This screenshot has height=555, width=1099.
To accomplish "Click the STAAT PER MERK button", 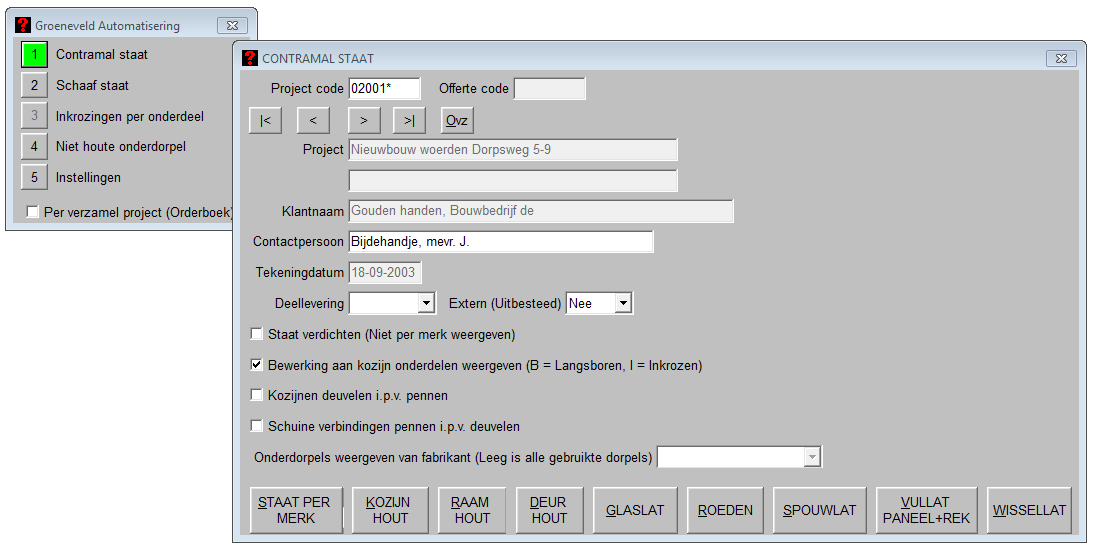I will [296, 510].
